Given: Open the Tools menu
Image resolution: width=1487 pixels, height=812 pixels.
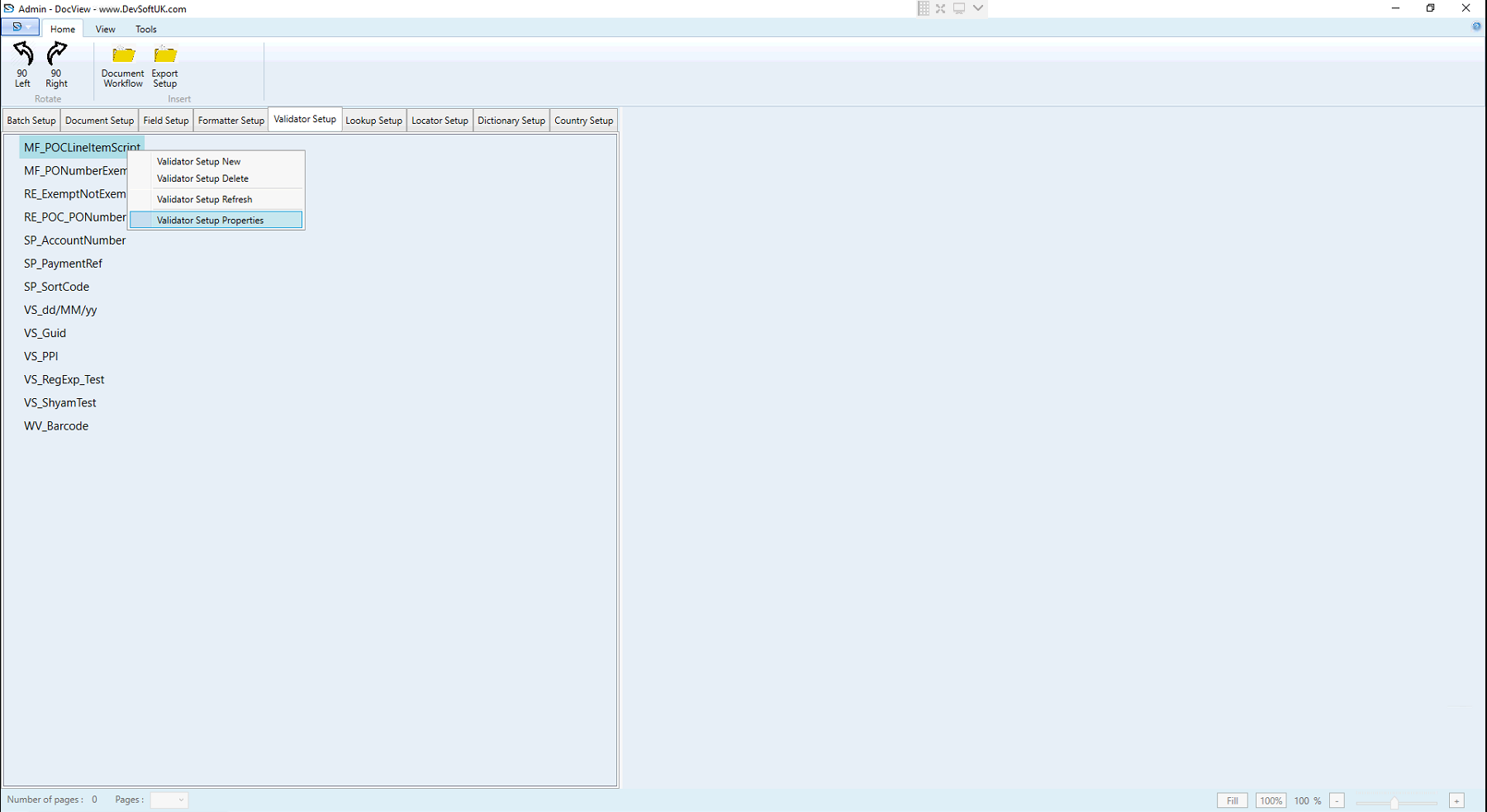Looking at the screenshot, I should pyautogui.click(x=145, y=28).
